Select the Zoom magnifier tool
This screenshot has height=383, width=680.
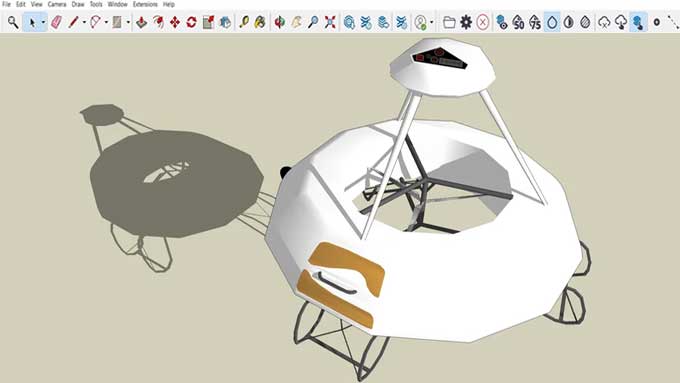[313, 22]
